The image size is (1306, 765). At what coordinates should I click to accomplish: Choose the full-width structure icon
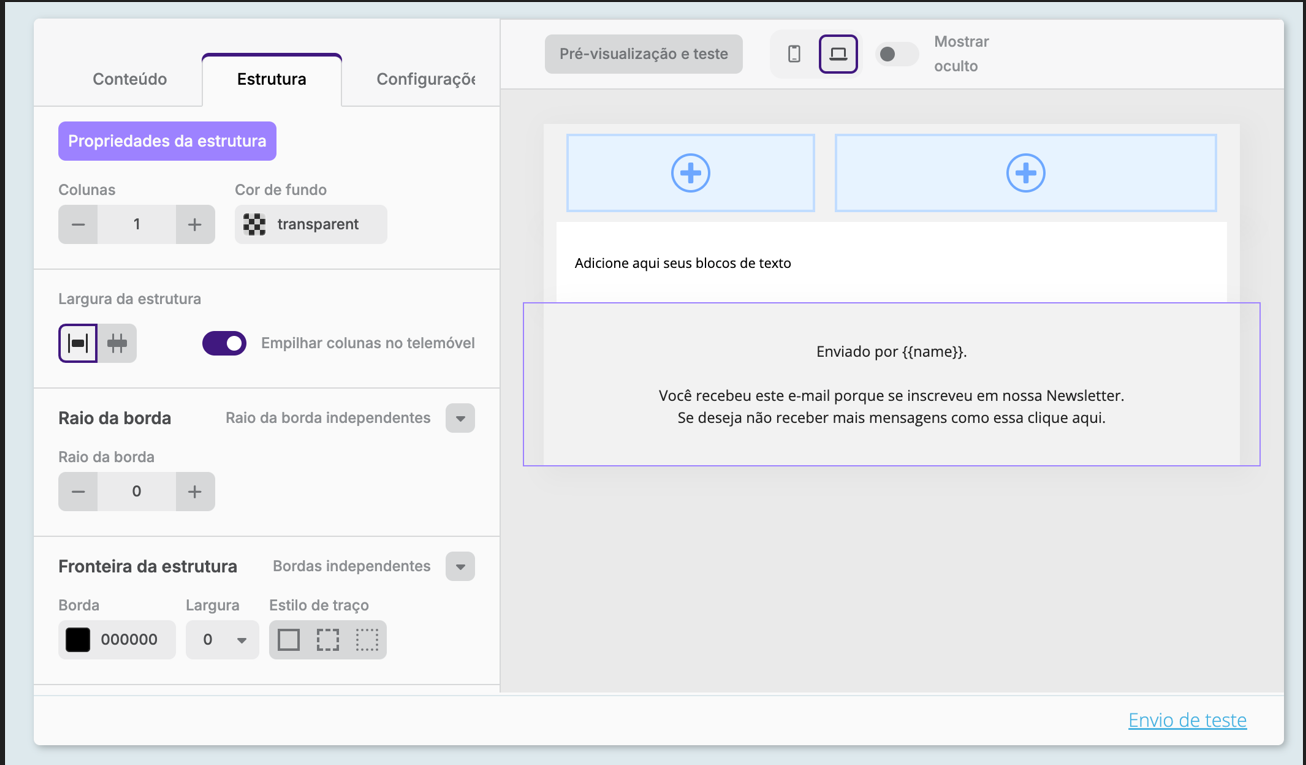pyautogui.click(x=117, y=343)
